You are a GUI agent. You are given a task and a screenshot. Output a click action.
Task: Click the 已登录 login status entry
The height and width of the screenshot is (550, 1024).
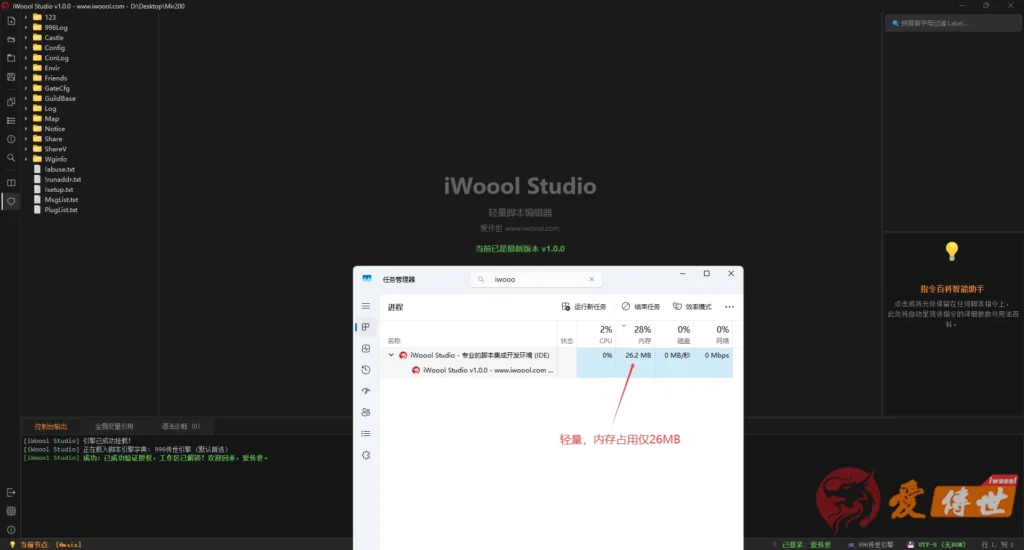[x=802, y=545]
